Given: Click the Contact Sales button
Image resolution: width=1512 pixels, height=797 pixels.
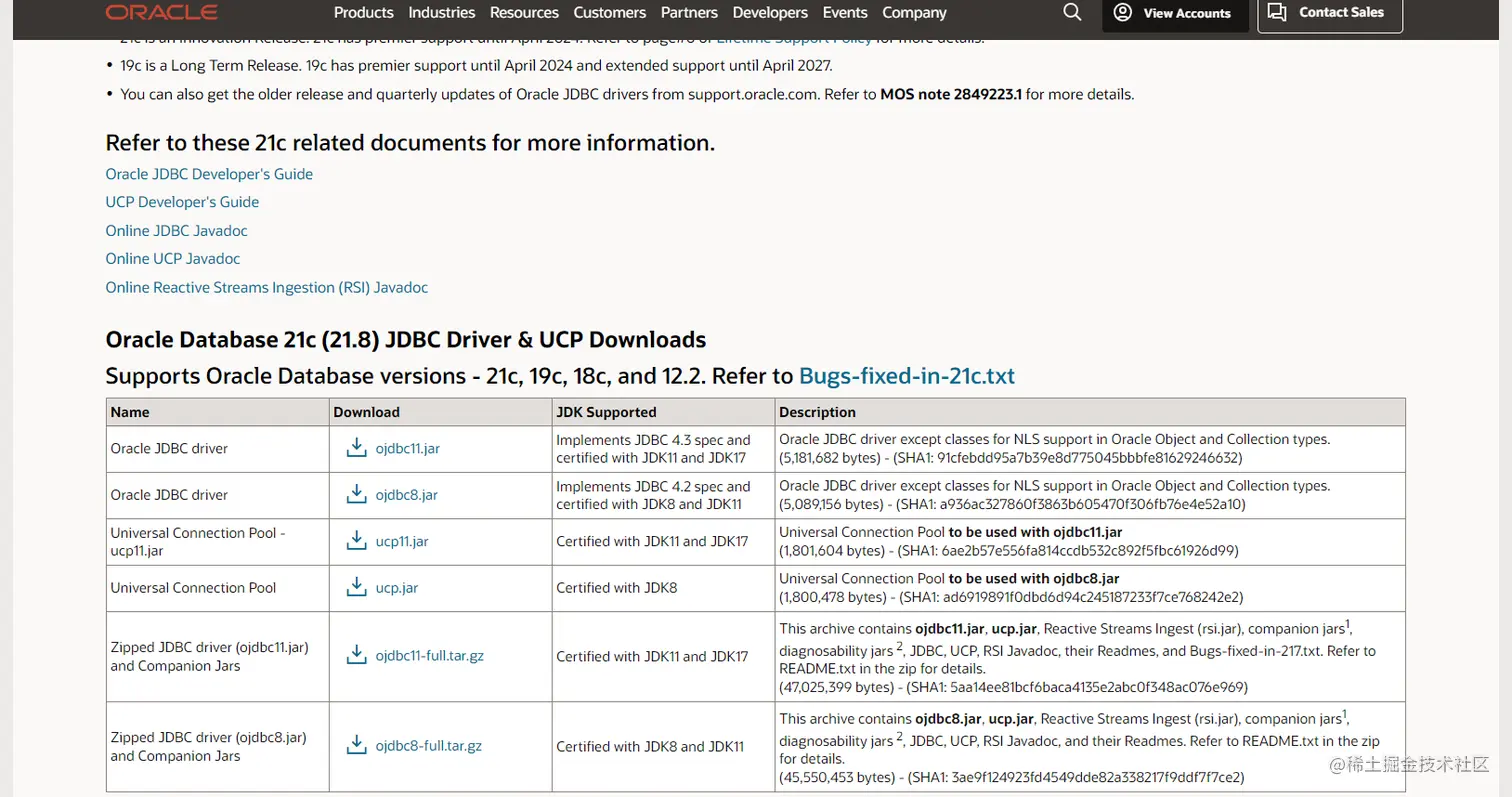Looking at the screenshot, I should (1330, 13).
